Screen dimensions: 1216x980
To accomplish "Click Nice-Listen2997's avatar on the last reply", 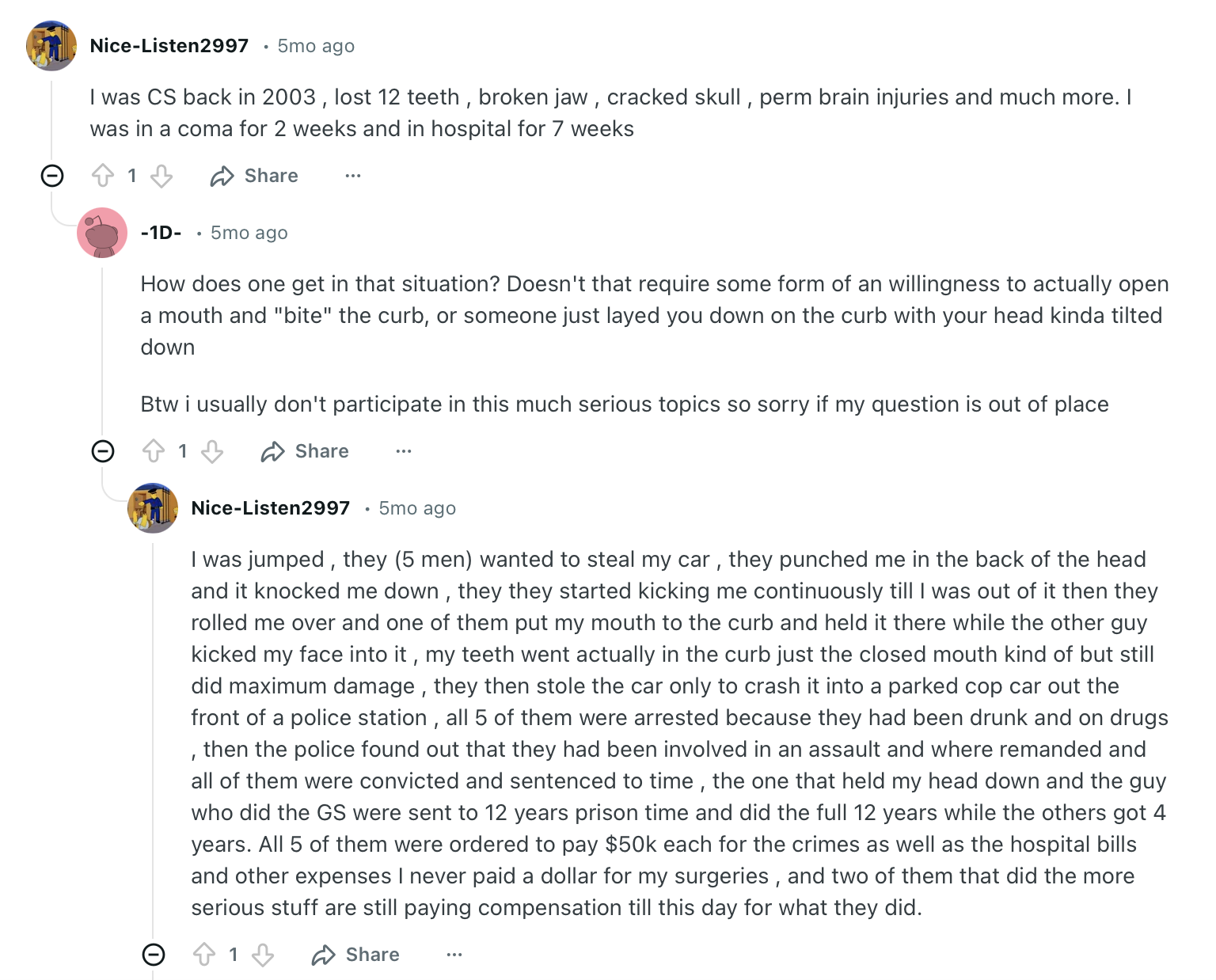I will click(x=153, y=508).
